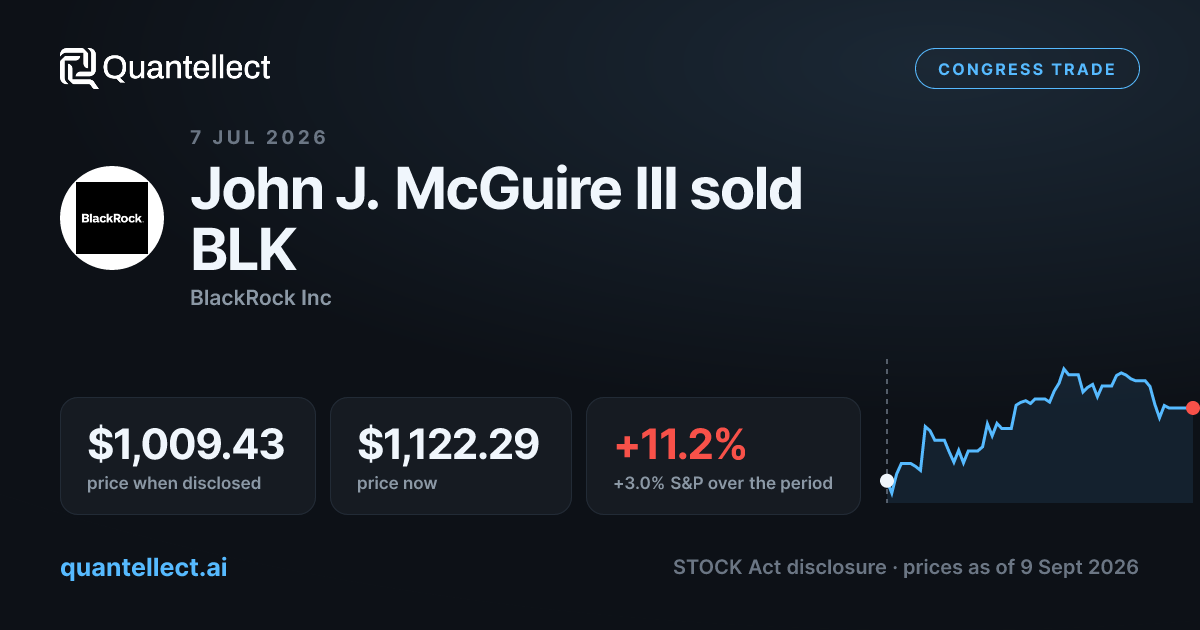Image resolution: width=1200 pixels, height=630 pixels.
Task: Open the quantellect.ai link
Action: point(144,567)
